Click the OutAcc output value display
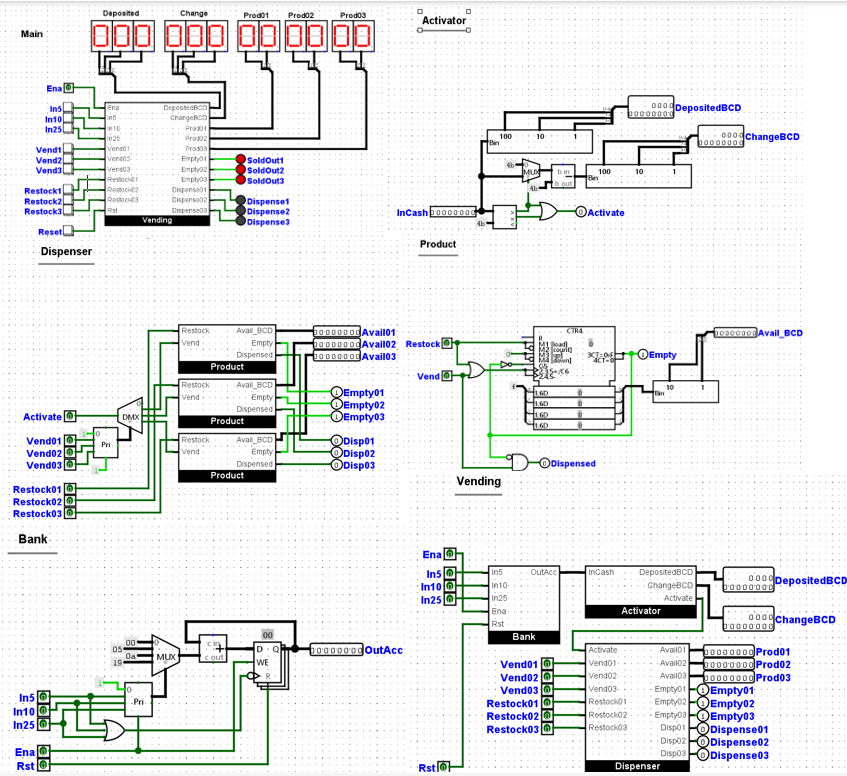 (x=335, y=649)
